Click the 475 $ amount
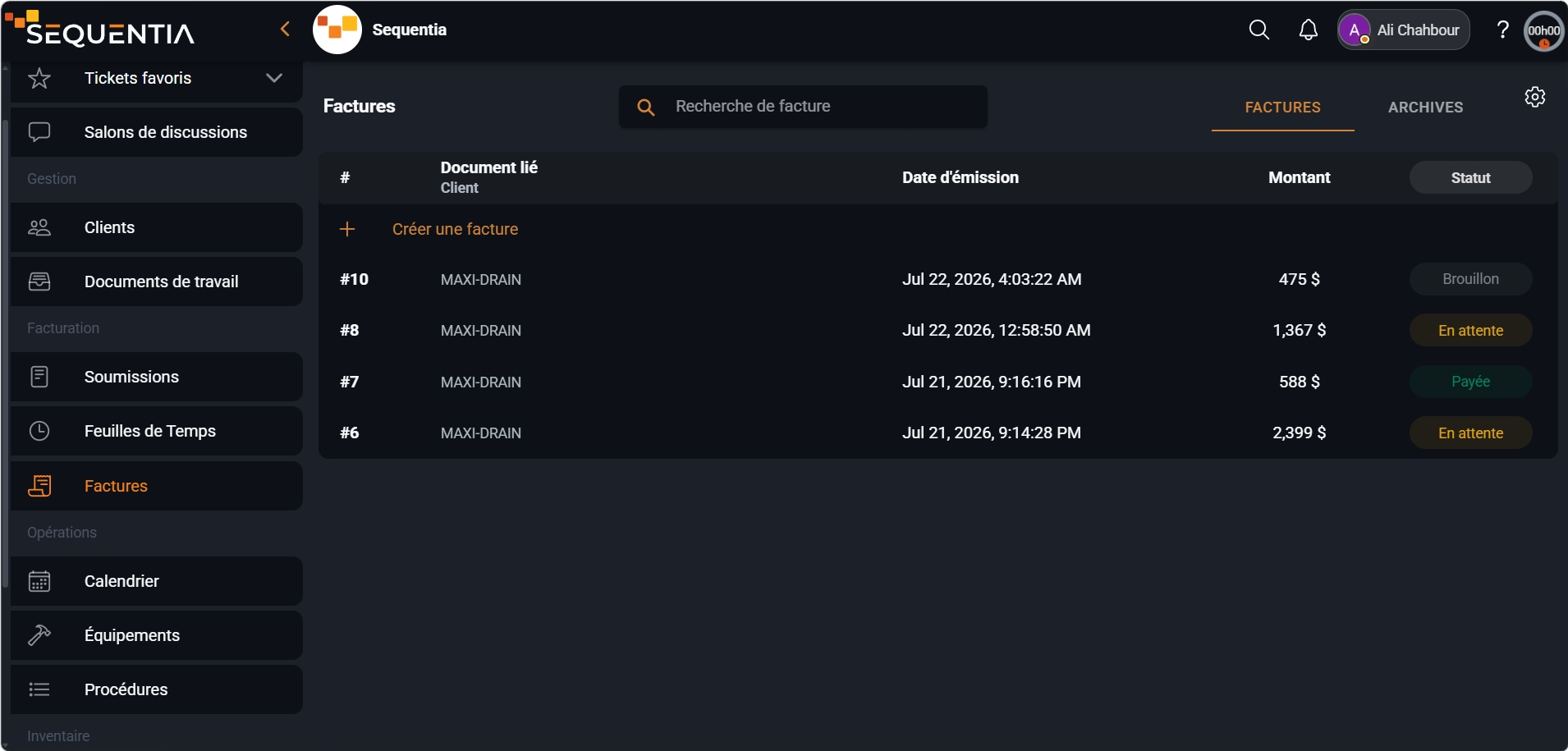The width and height of the screenshot is (1568, 751). pyautogui.click(x=1299, y=279)
